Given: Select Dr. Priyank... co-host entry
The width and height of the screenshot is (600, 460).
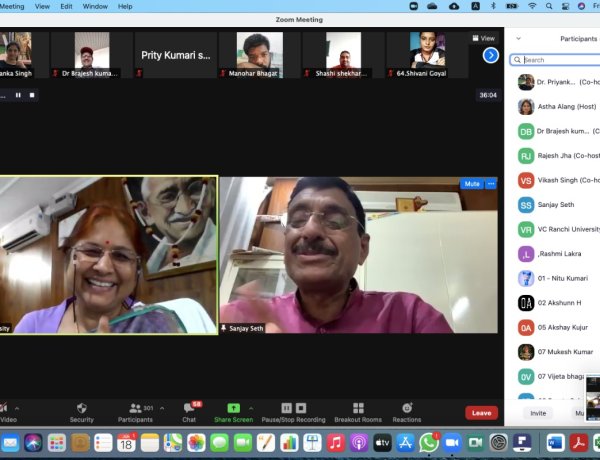Looking at the screenshot, I should click(x=558, y=82).
